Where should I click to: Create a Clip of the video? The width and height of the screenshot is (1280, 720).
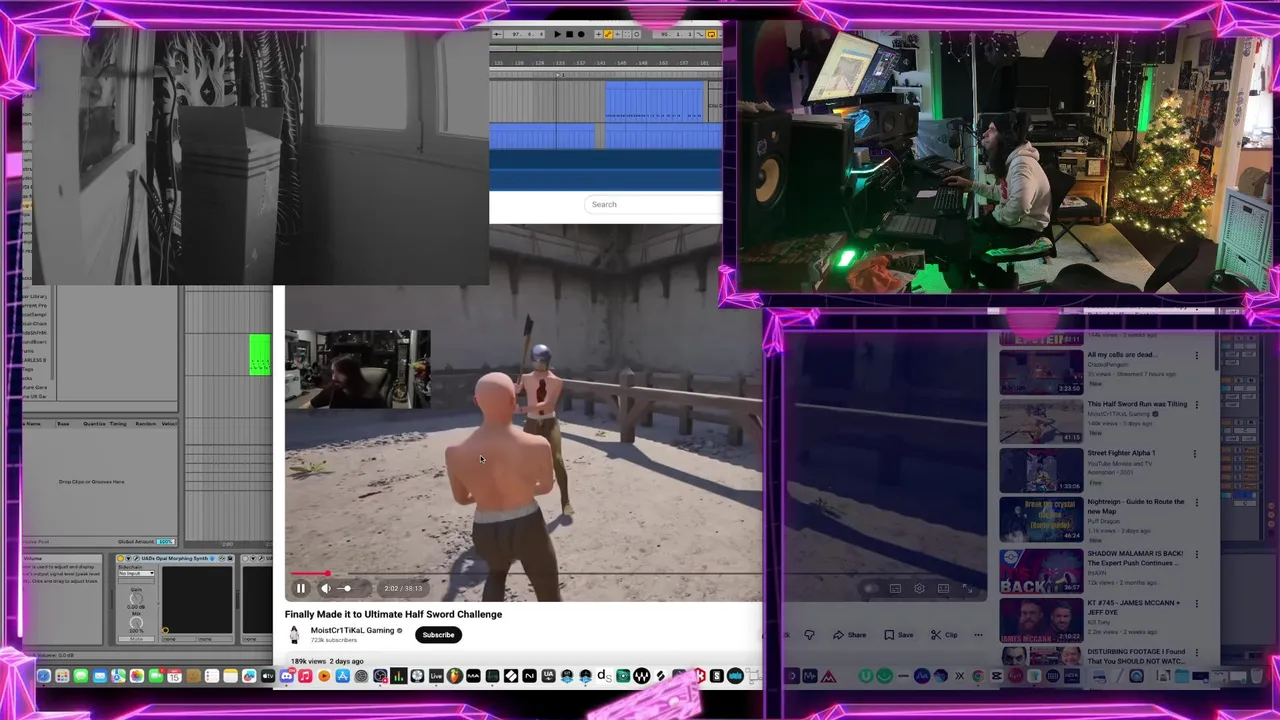(x=944, y=635)
